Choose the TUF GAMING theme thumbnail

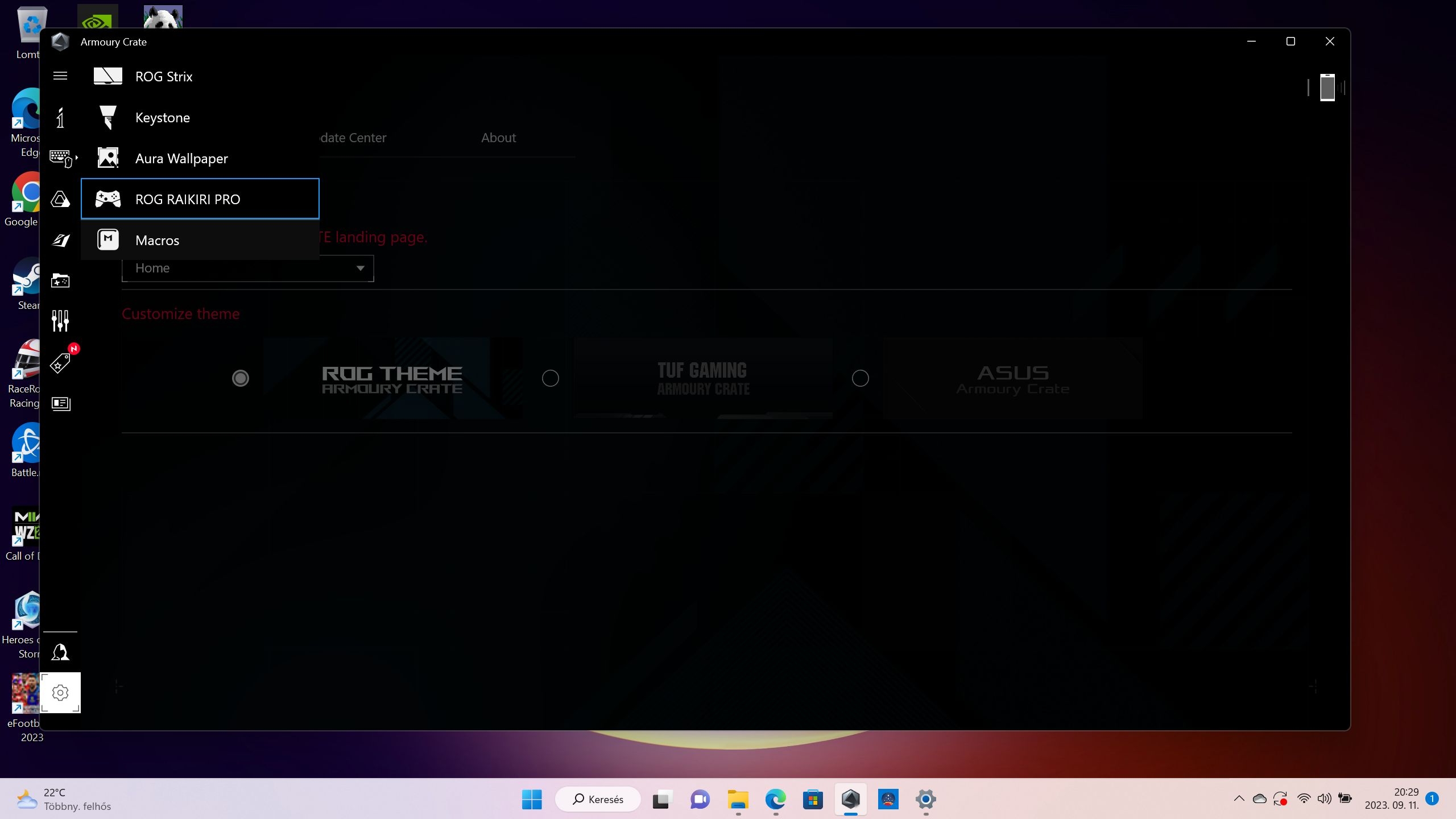(x=703, y=378)
